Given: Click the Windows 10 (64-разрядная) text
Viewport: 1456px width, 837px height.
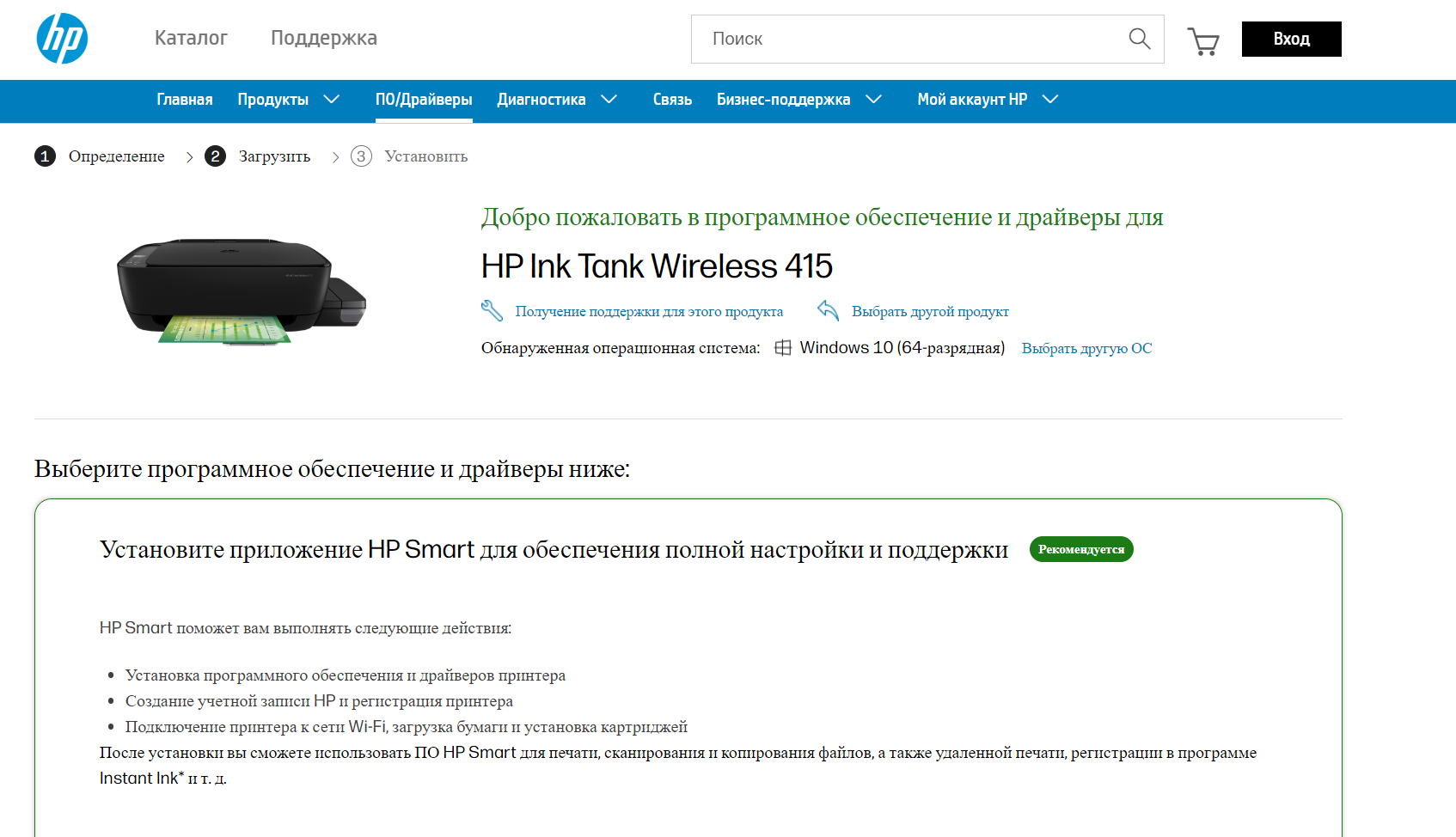Looking at the screenshot, I should (902, 348).
